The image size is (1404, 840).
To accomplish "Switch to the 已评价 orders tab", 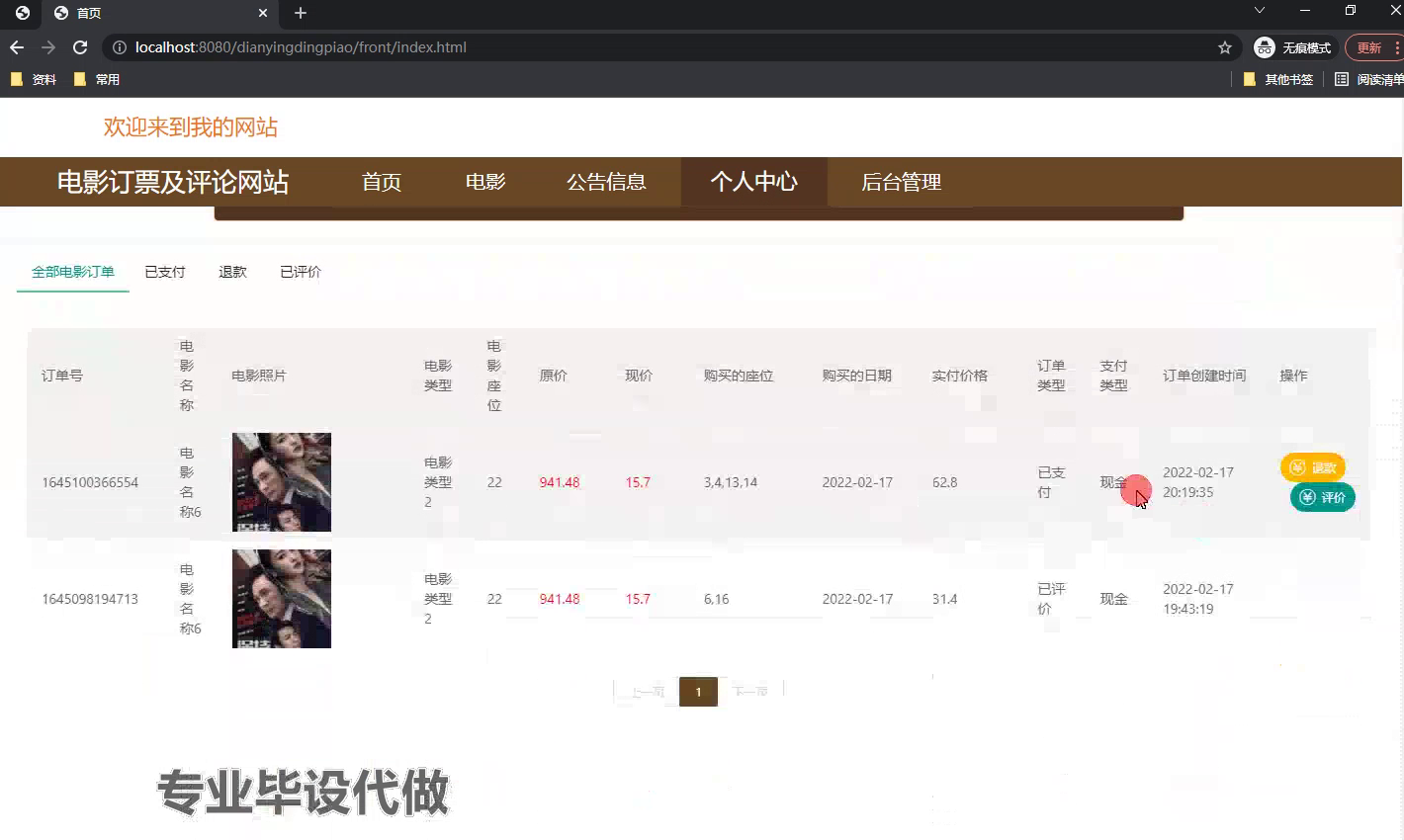I will (x=301, y=272).
